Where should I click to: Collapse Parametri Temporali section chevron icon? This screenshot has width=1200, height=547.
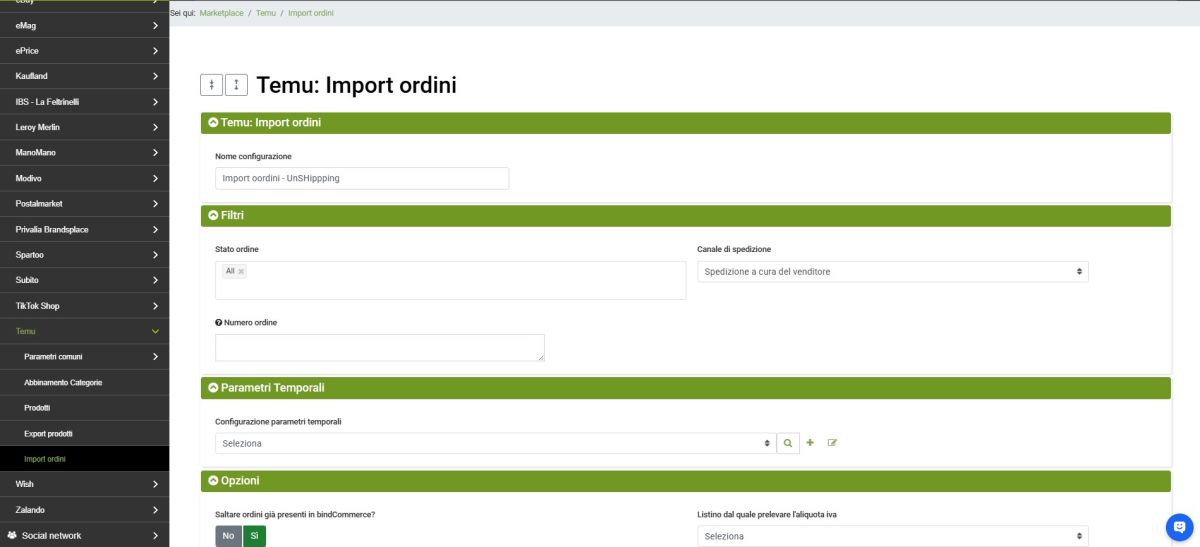213,388
